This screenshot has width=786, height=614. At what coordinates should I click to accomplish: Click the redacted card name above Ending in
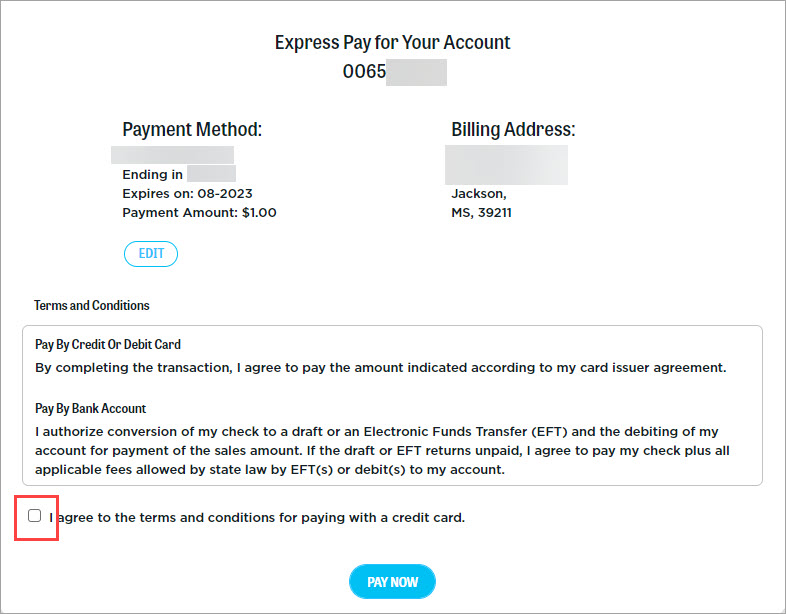[x=173, y=154]
